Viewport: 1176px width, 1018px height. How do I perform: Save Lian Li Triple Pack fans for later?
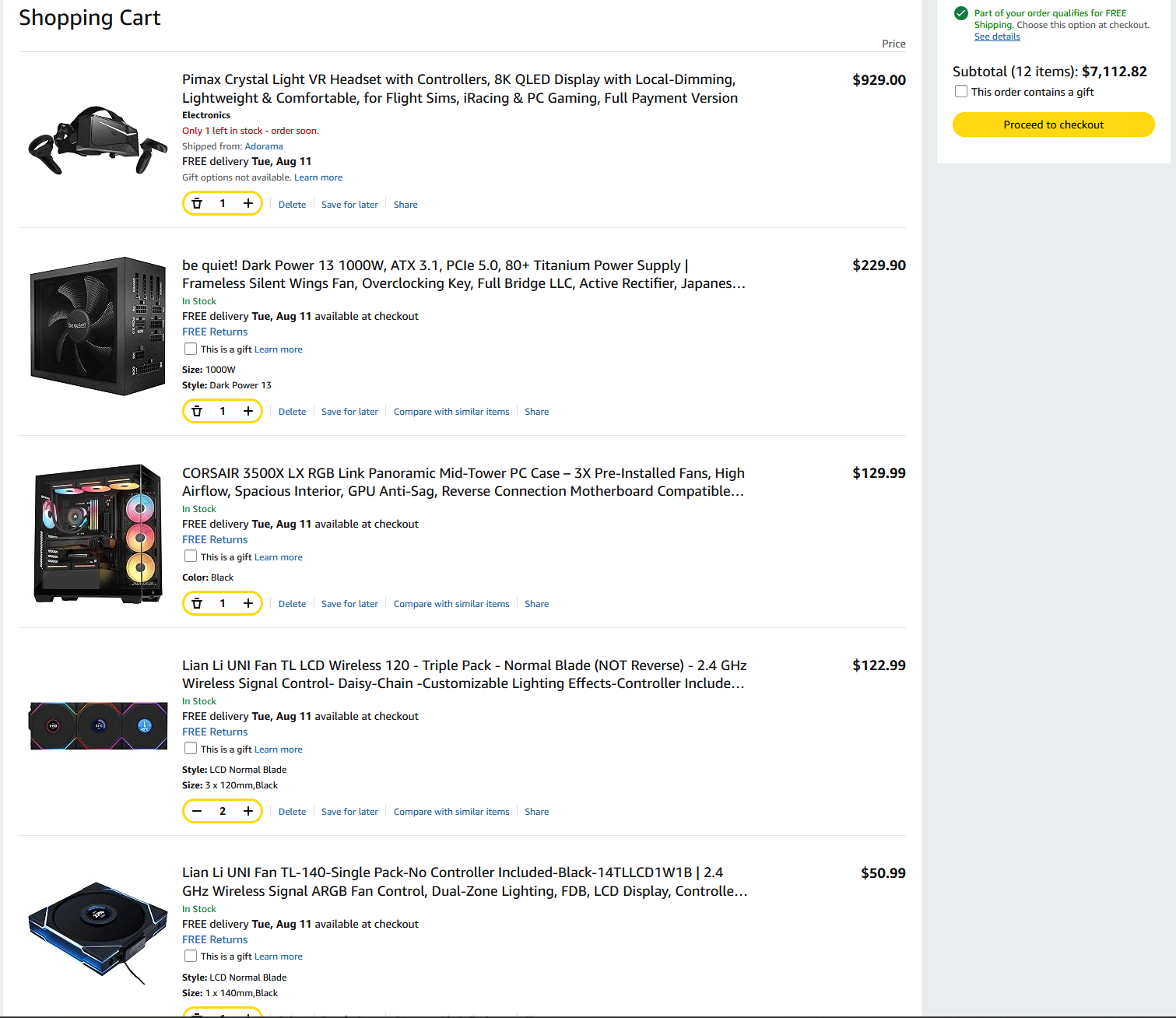pos(349,812)
